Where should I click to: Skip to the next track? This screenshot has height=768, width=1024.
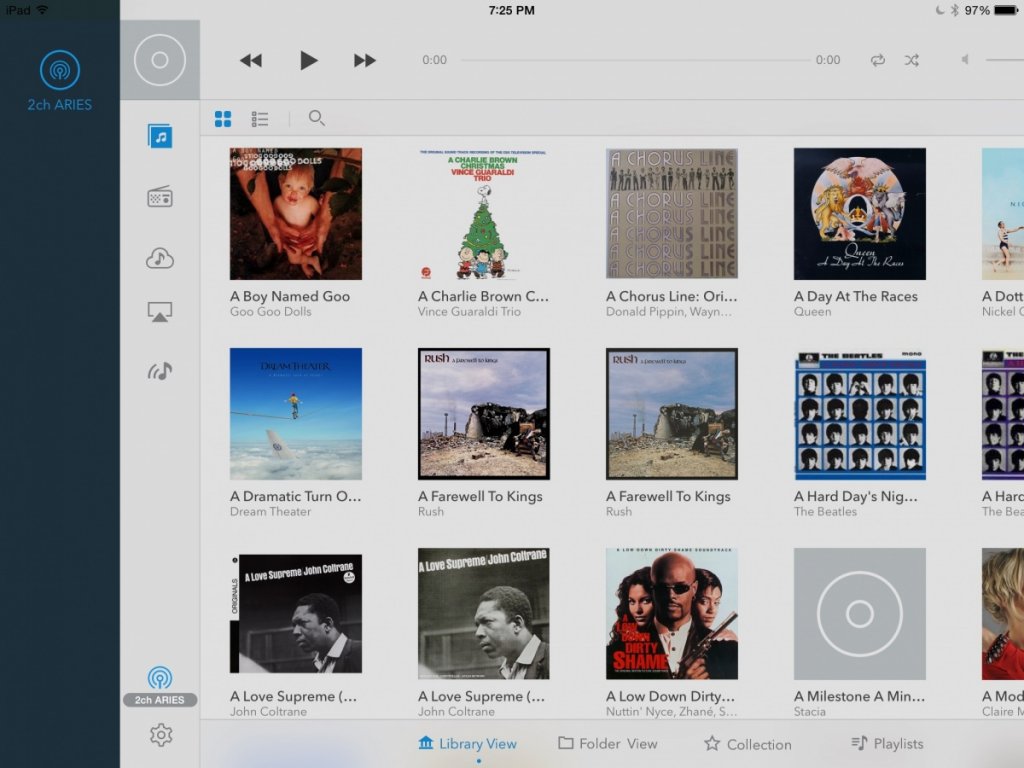coord(364,61)
